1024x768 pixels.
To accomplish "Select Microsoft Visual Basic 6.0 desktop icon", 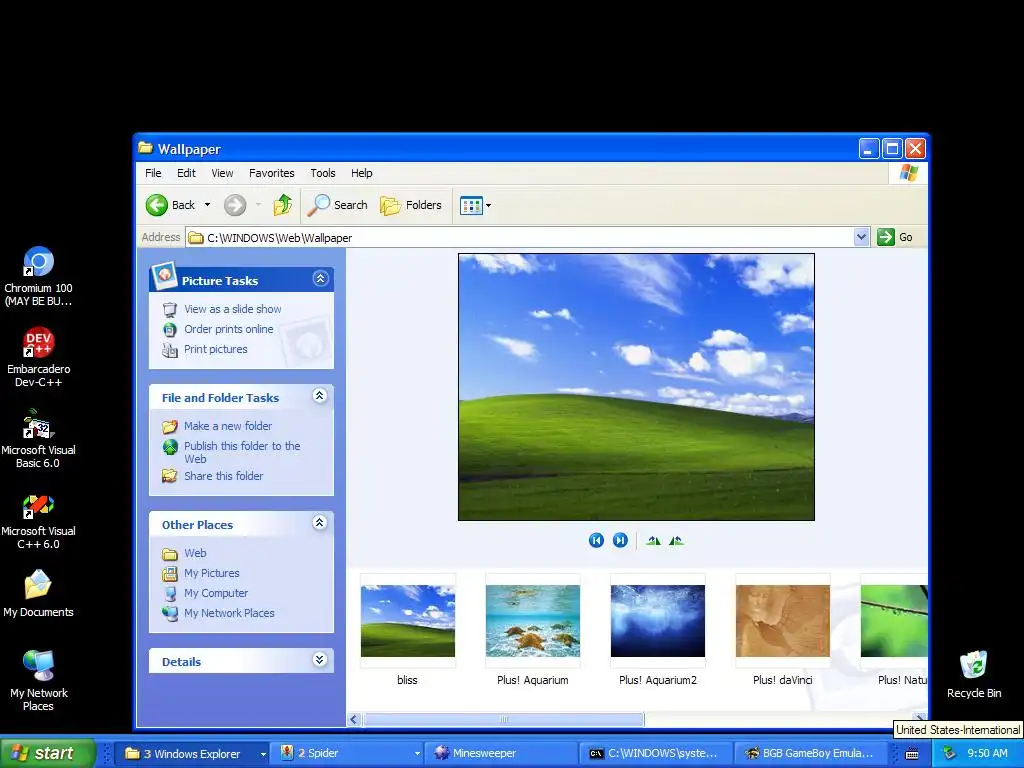I will 39,439.
